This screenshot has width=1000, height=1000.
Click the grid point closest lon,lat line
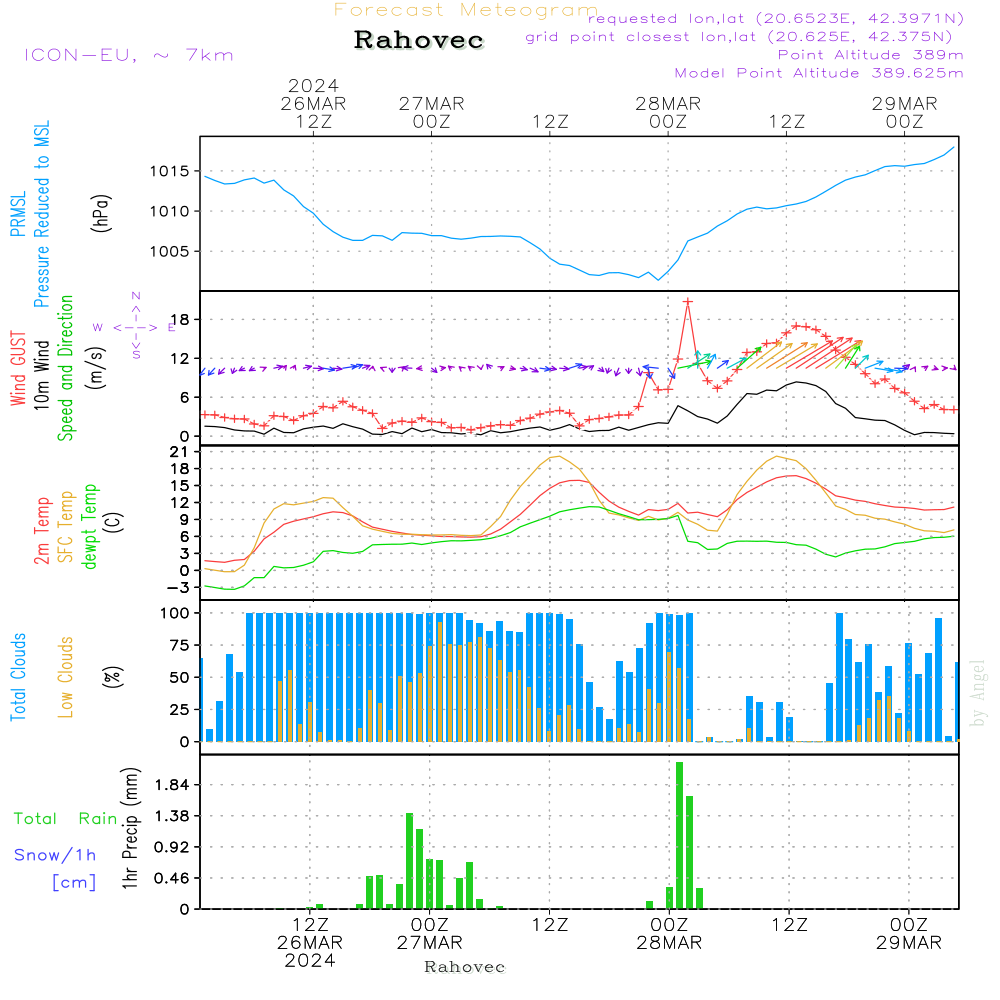point(739,37)
